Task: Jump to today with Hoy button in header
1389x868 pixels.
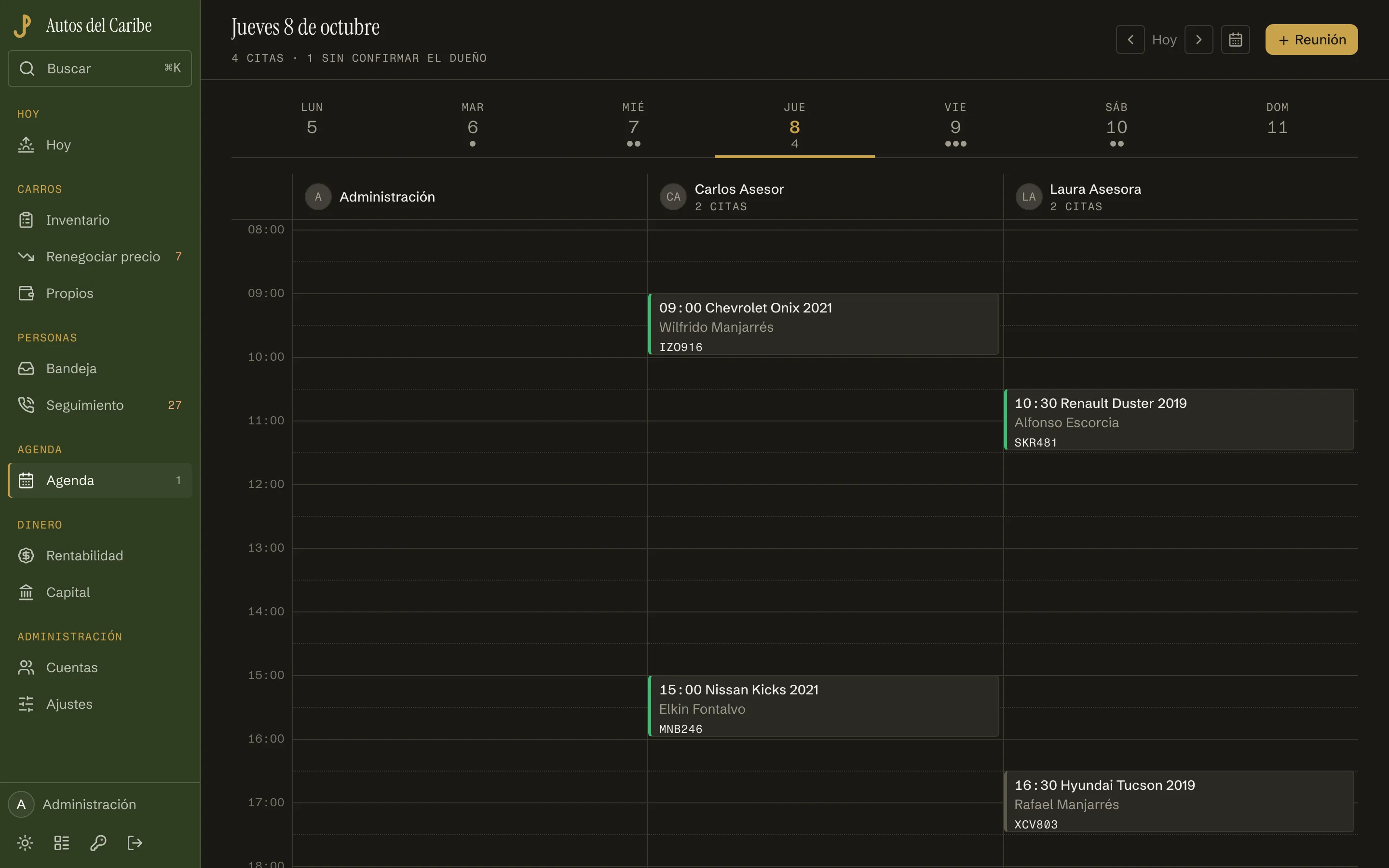Action: click(x=1164, y=40)
